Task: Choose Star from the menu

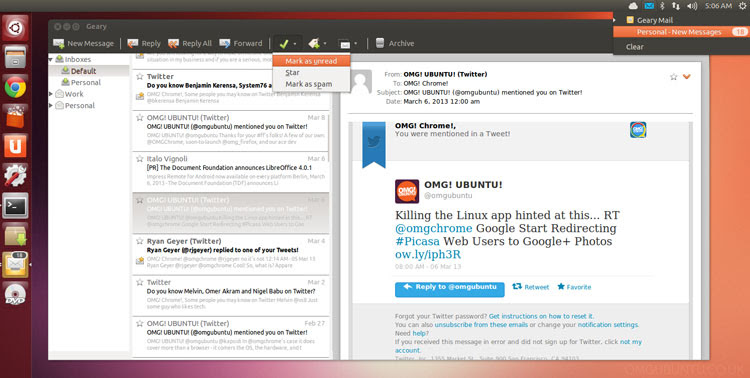Action: click(x=311, y=73)
